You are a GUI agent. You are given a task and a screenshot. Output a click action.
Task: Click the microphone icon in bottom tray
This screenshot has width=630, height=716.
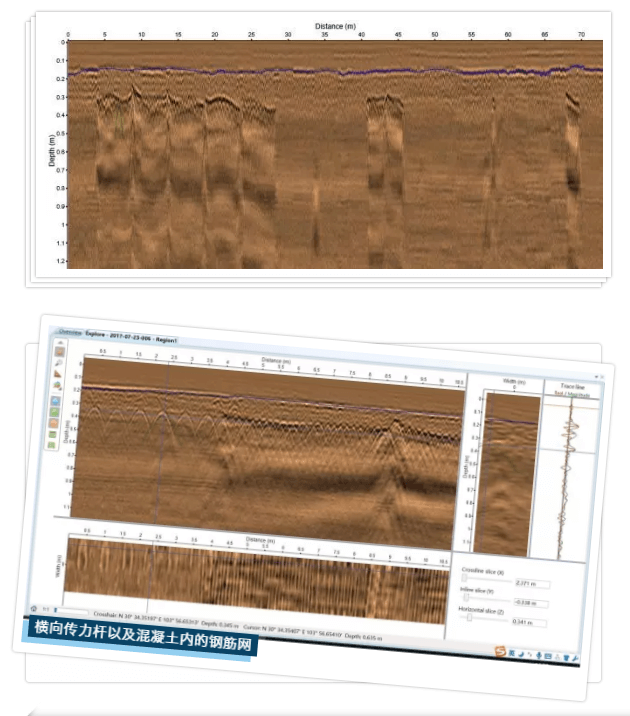tap(540, 654)
